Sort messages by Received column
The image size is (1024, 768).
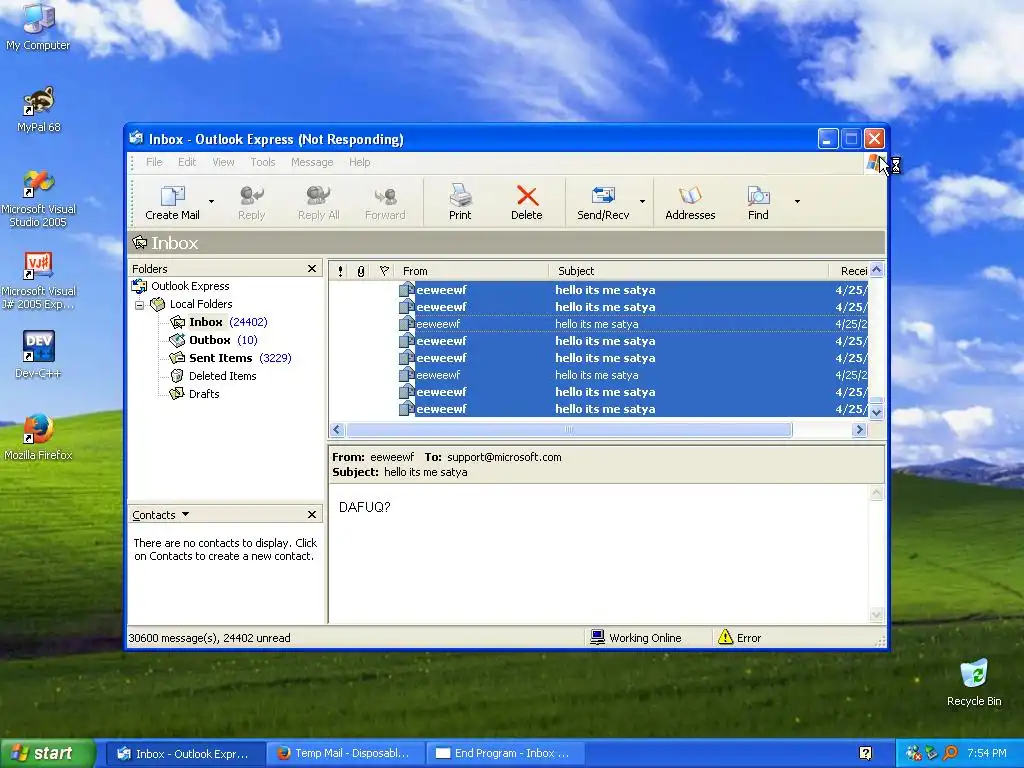849,271
